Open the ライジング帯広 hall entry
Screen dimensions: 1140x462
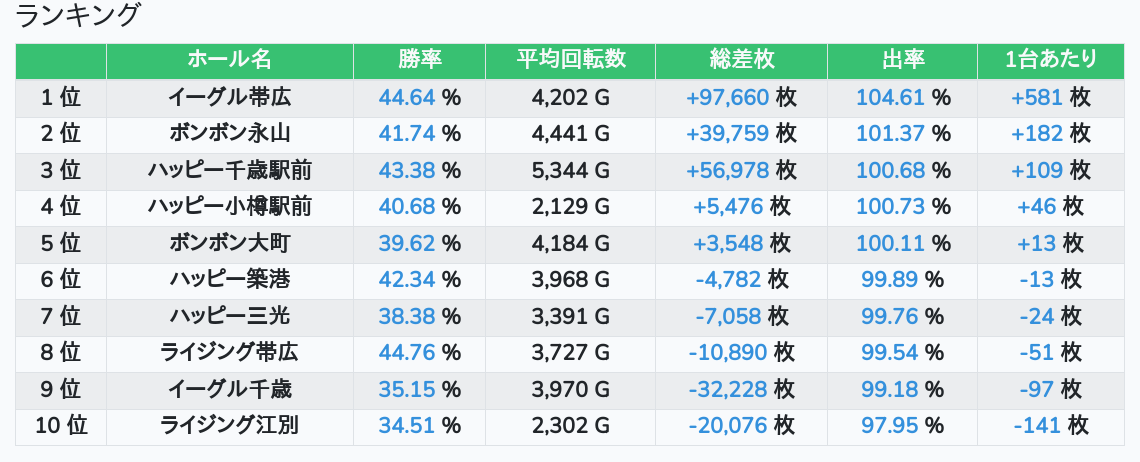tap(230, 353)
